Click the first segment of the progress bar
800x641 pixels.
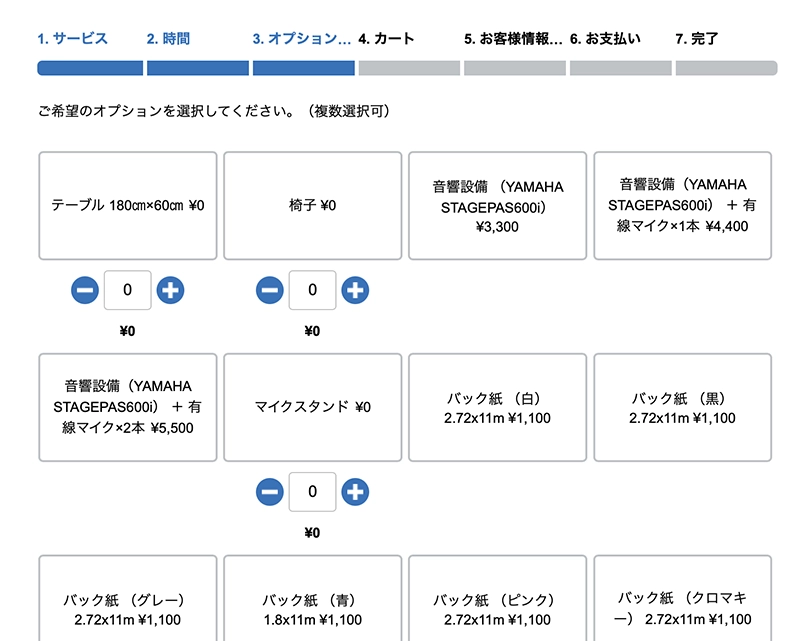(90, 68)
